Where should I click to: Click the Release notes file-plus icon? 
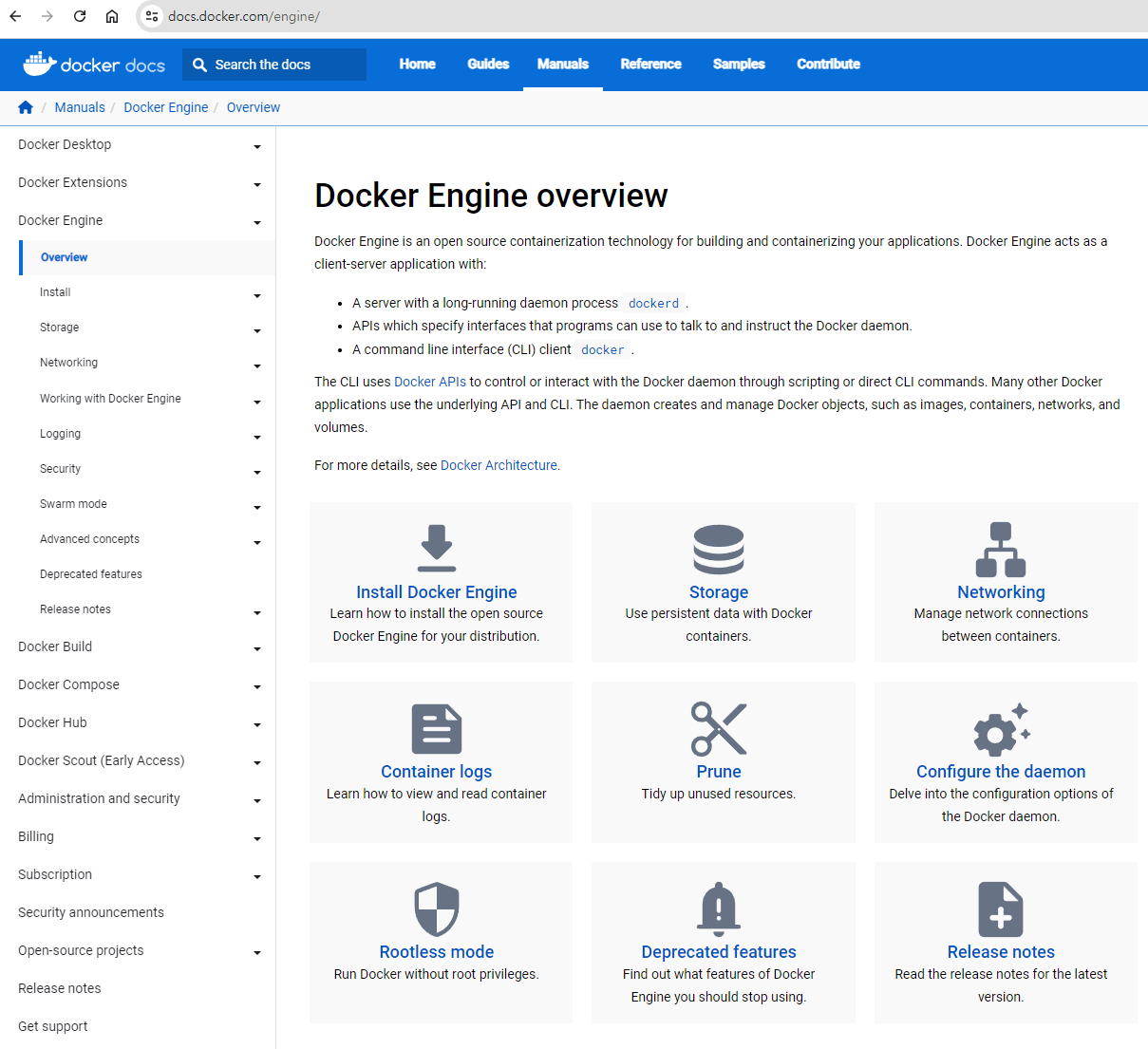1001,909
